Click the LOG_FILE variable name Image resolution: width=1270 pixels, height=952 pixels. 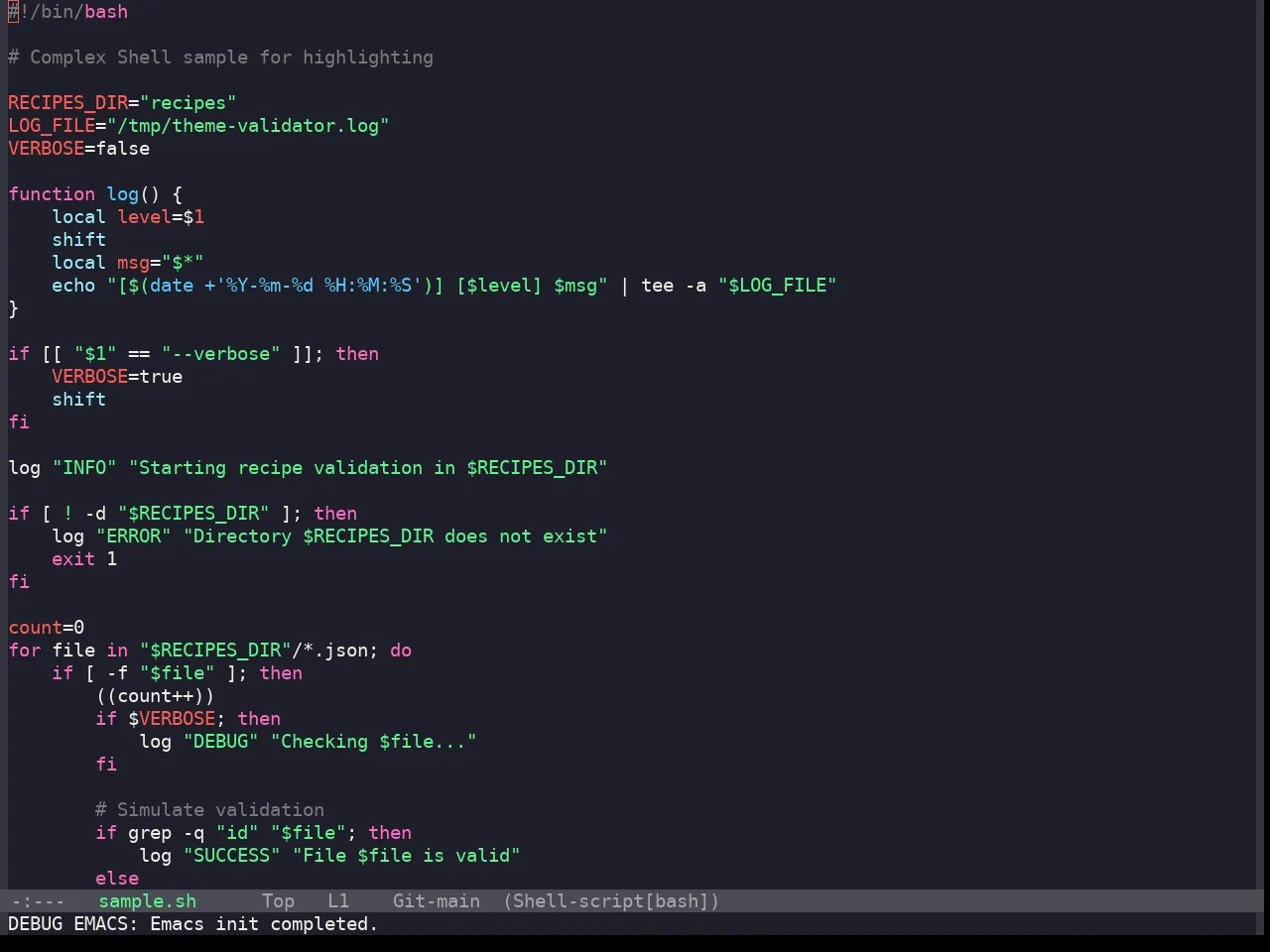click(x=52, y=126)
